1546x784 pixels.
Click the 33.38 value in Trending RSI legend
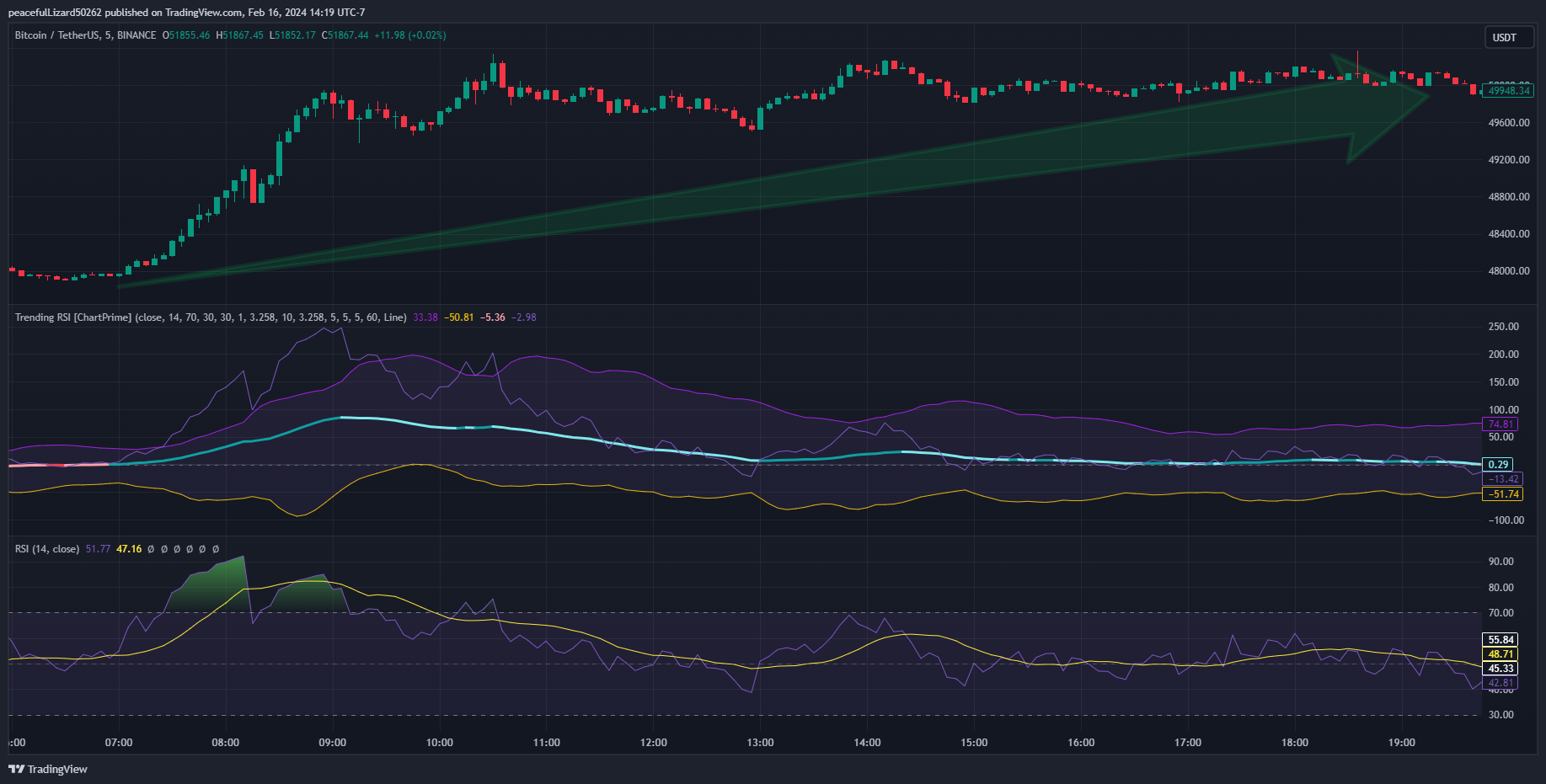(425, 317)
